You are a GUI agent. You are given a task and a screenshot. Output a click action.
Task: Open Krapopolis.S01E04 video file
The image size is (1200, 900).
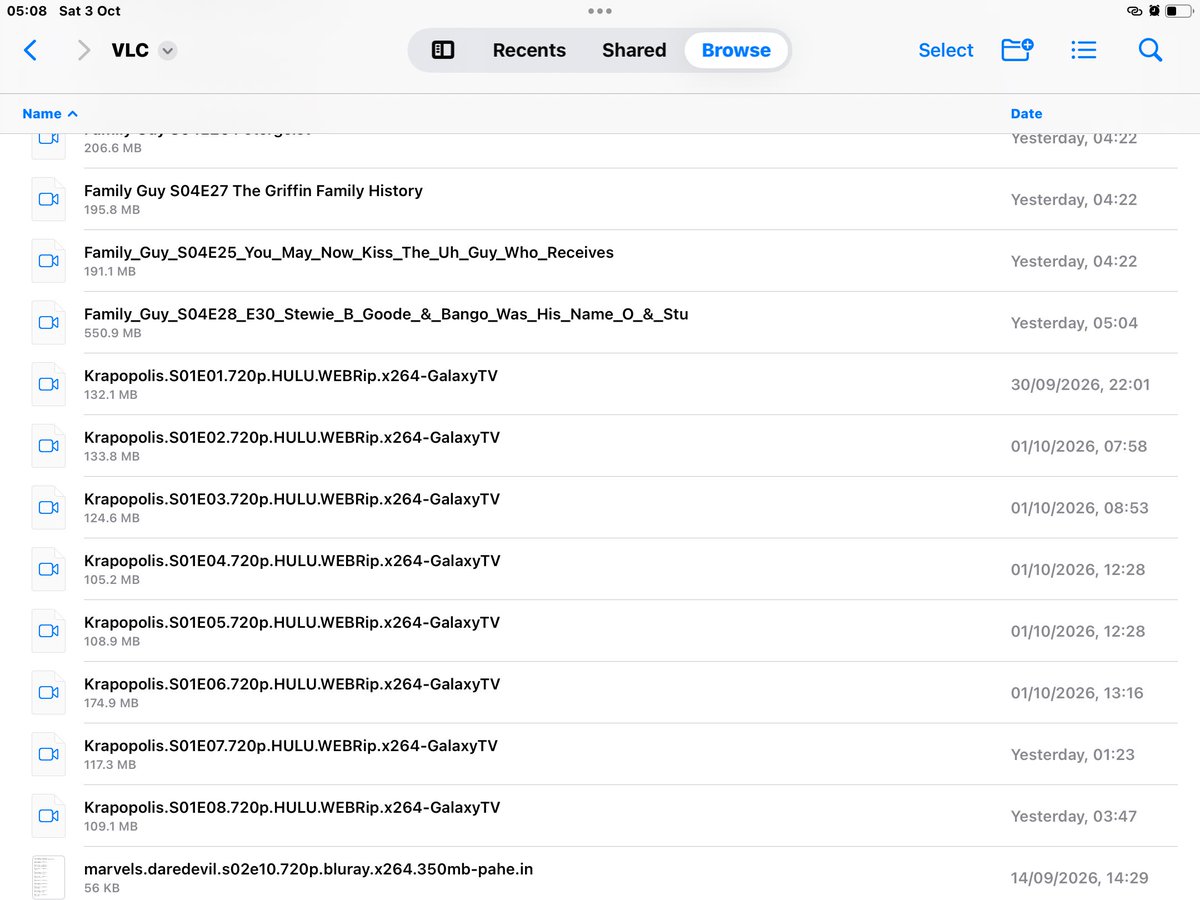292,561
